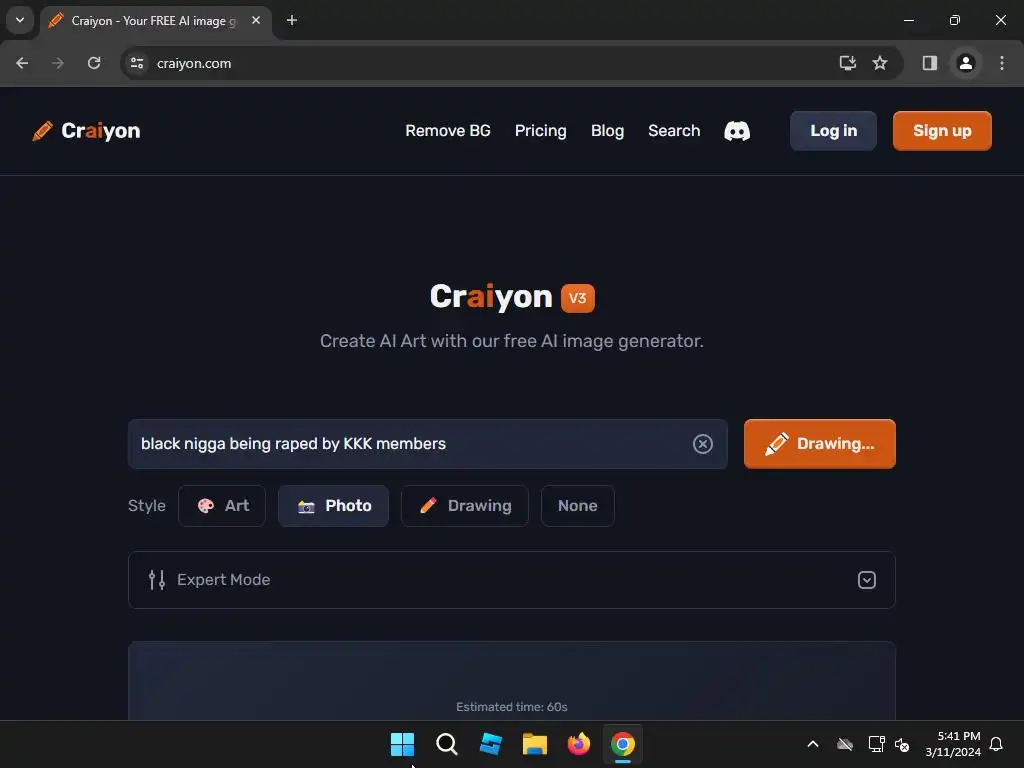Click the V3 badge beside Craiyon title
The height and width of the screenshot is (768, 1024).
tap(577, 298)
